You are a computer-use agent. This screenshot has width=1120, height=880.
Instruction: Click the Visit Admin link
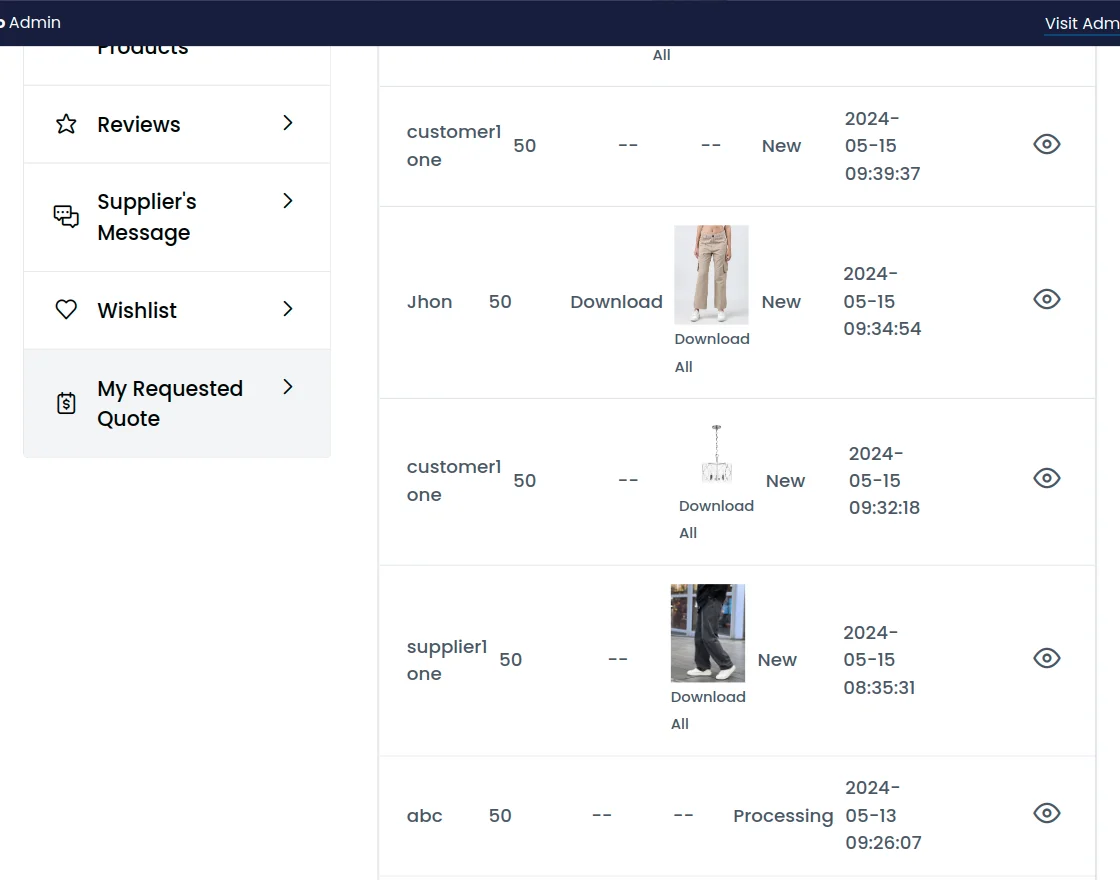pos(1082,23)
